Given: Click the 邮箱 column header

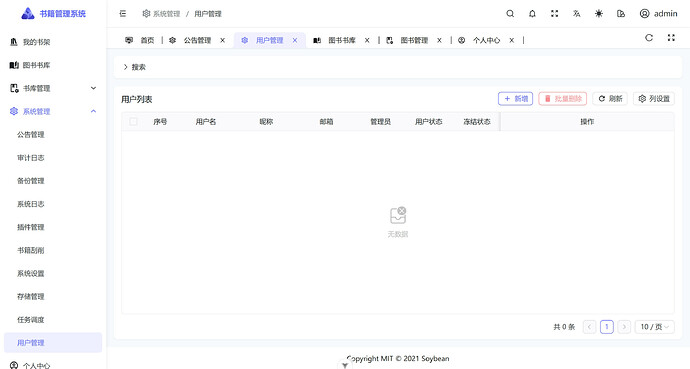Looking at the screenshot, I should click(x=326, y=121).
